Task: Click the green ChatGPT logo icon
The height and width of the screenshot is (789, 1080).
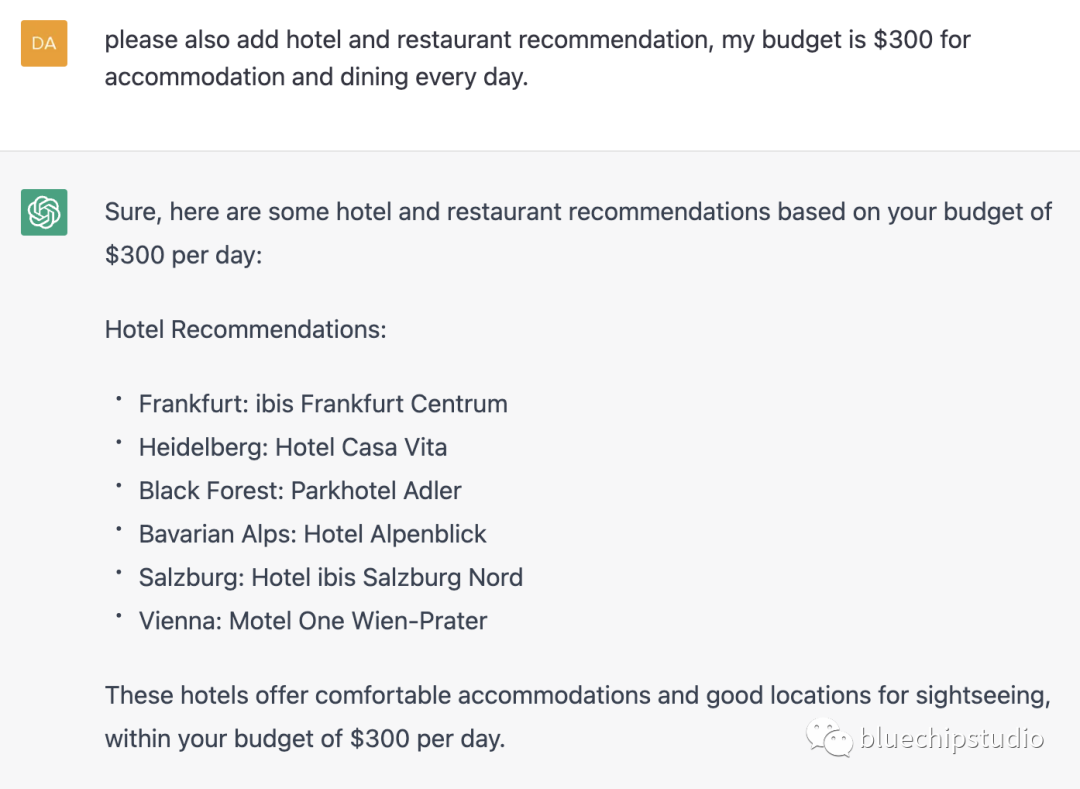Action: coord(44,212)
